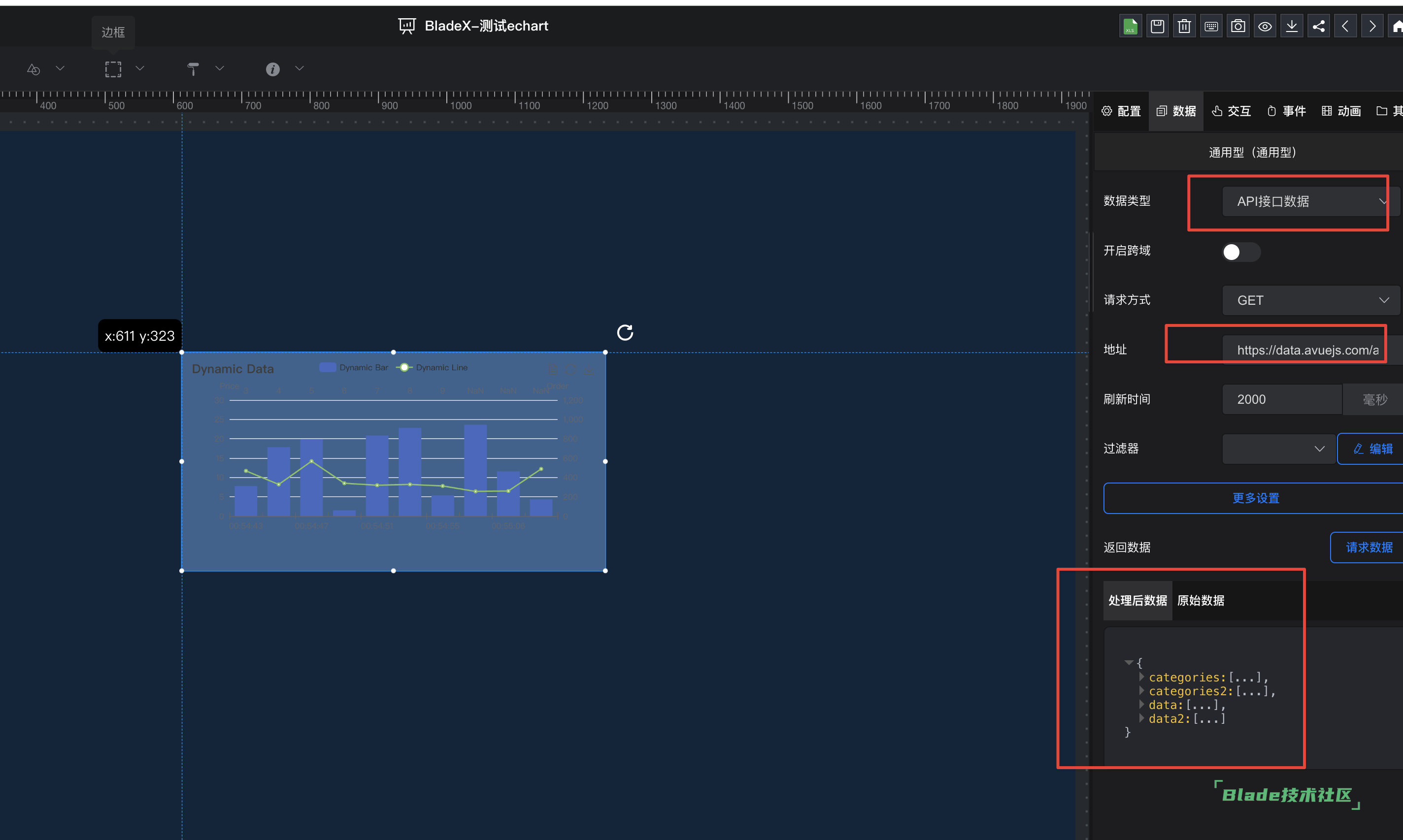Switch to the 交互 tab
Image resolution: width=1403 pixels, height=840 pixels.
[1232, 111]
